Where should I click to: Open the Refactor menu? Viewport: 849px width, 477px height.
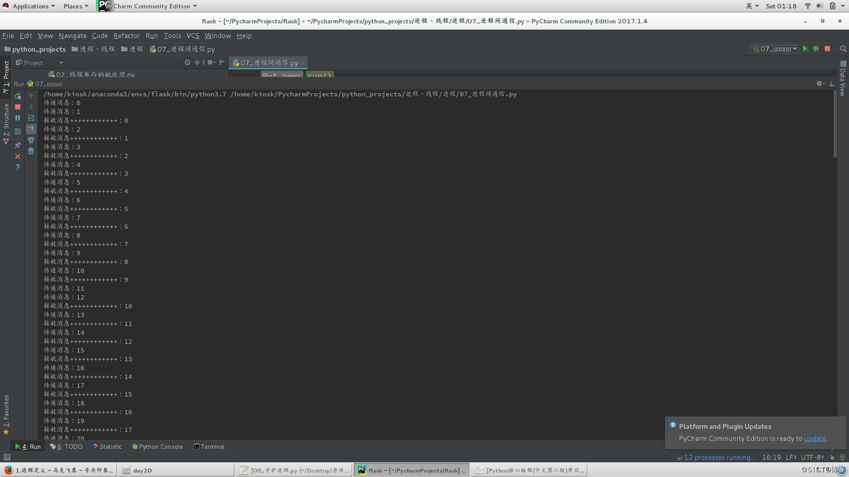point(127,36)
